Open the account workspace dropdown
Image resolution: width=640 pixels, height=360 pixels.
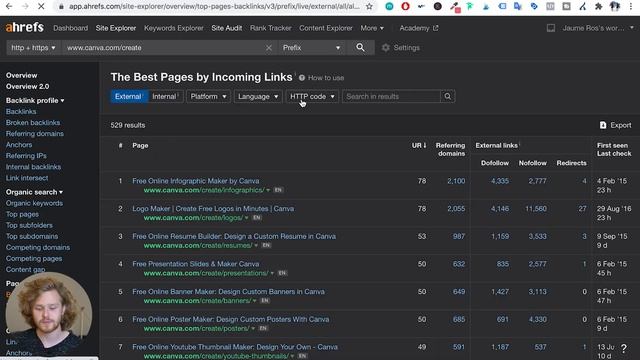pos(598,28)
